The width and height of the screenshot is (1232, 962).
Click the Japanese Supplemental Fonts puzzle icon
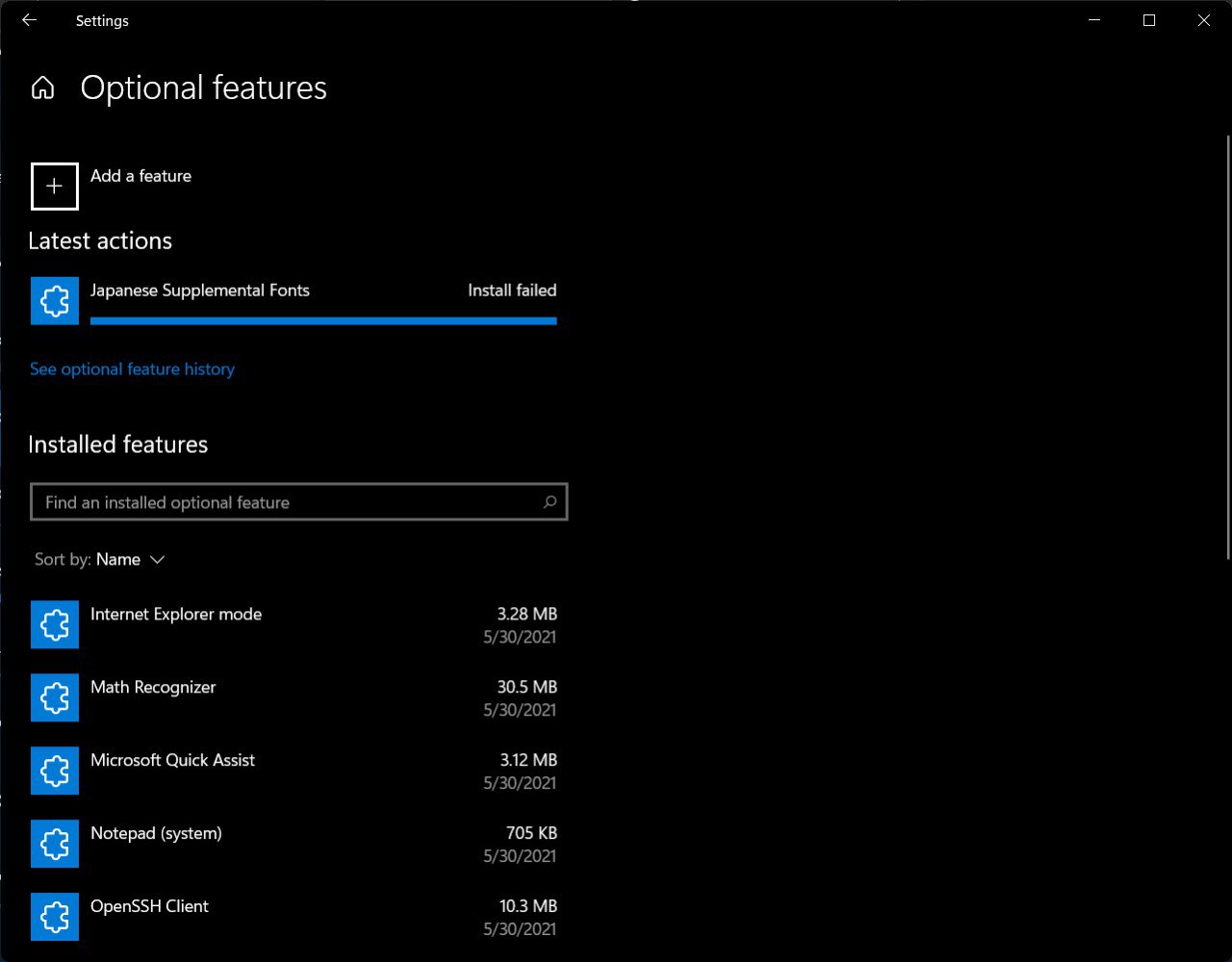coord(55,301)
